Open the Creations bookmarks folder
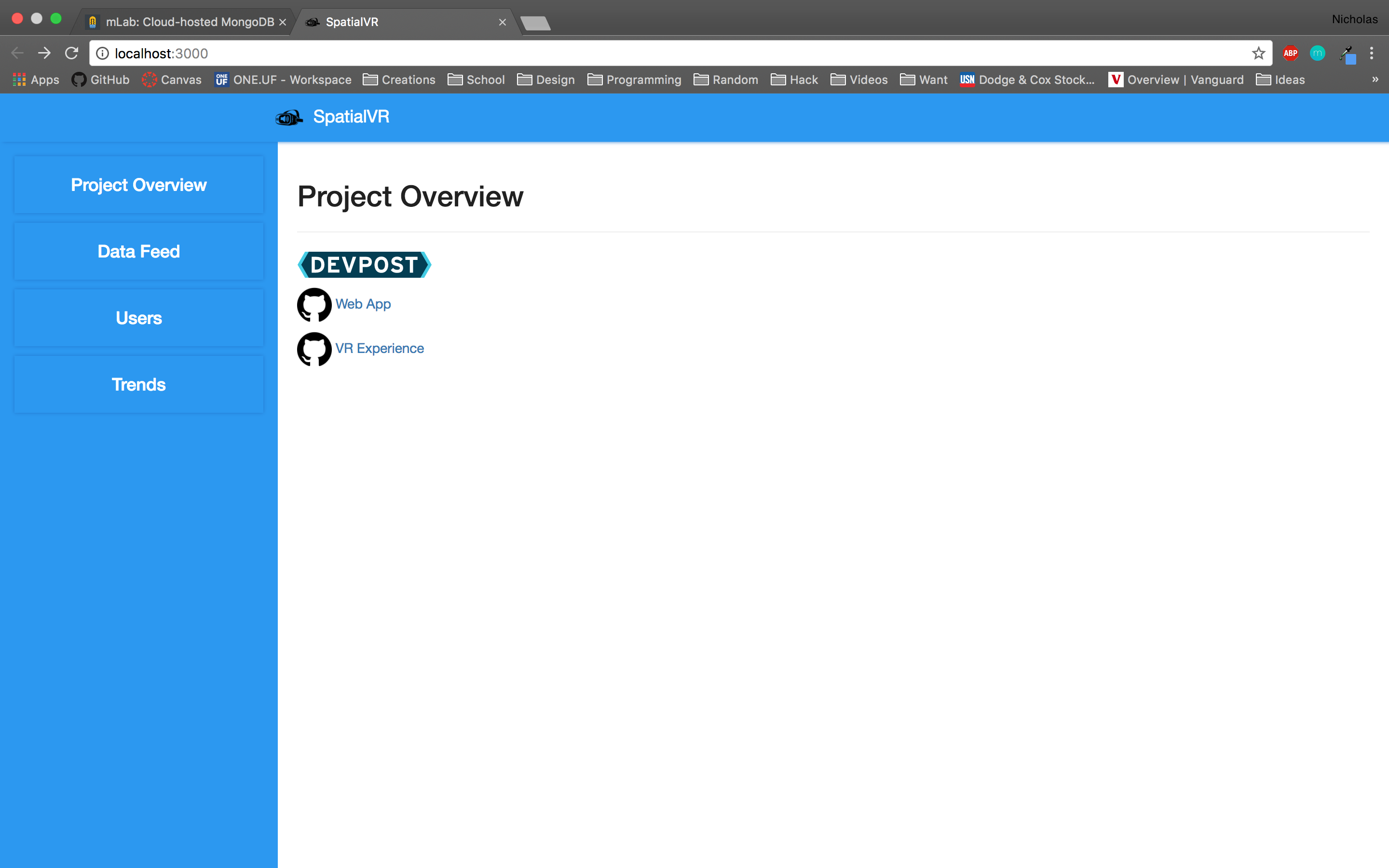Image resolution: width=1389 pixels, height=868 pixels. point(399,80)
